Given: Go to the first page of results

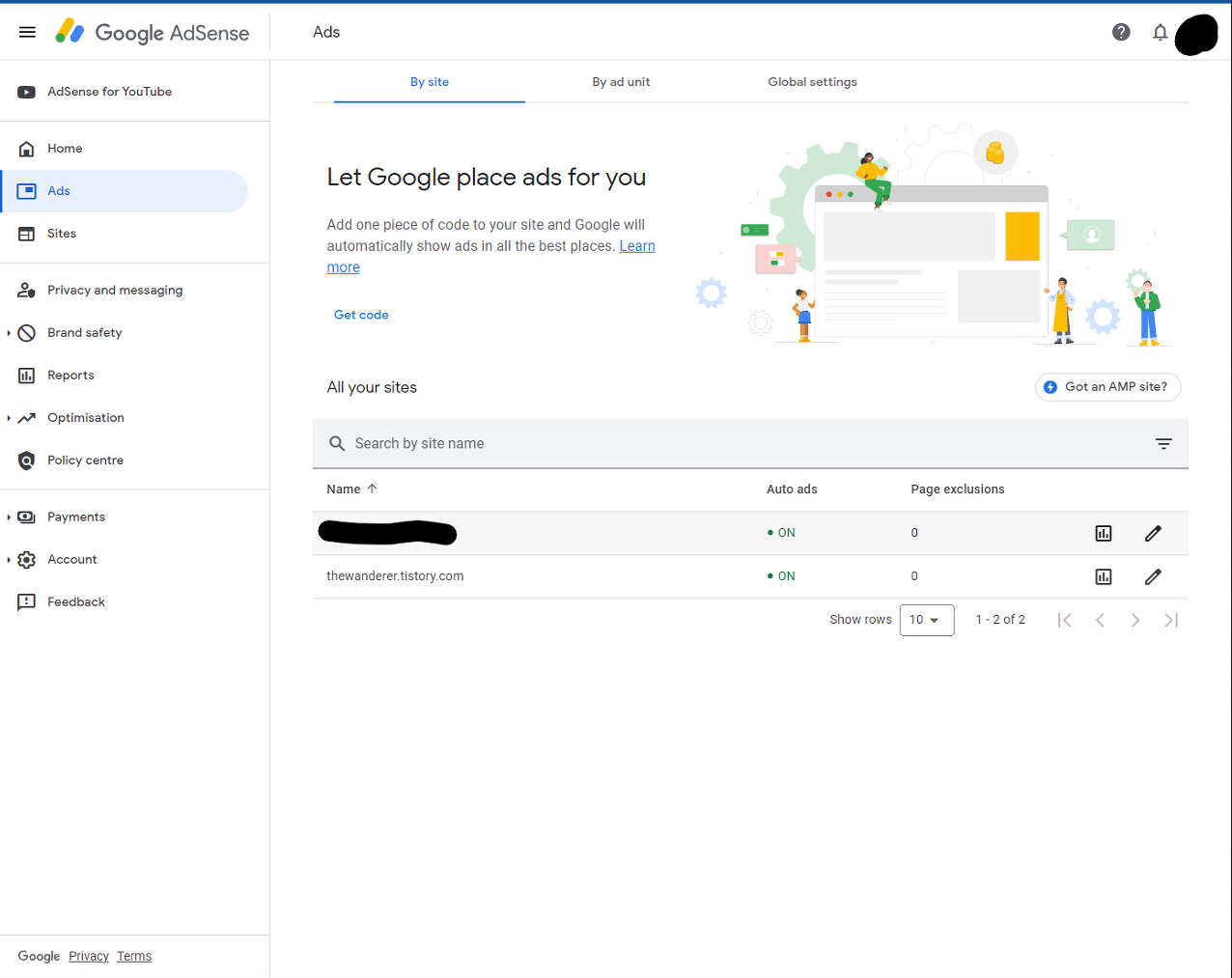Looking at the screenshot, I should point(1064,620).
